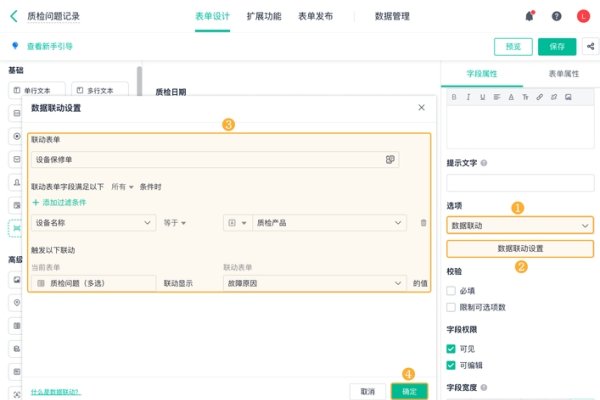Open the help question mark icon
The image size is (600, 400).
tap(556, 16)
